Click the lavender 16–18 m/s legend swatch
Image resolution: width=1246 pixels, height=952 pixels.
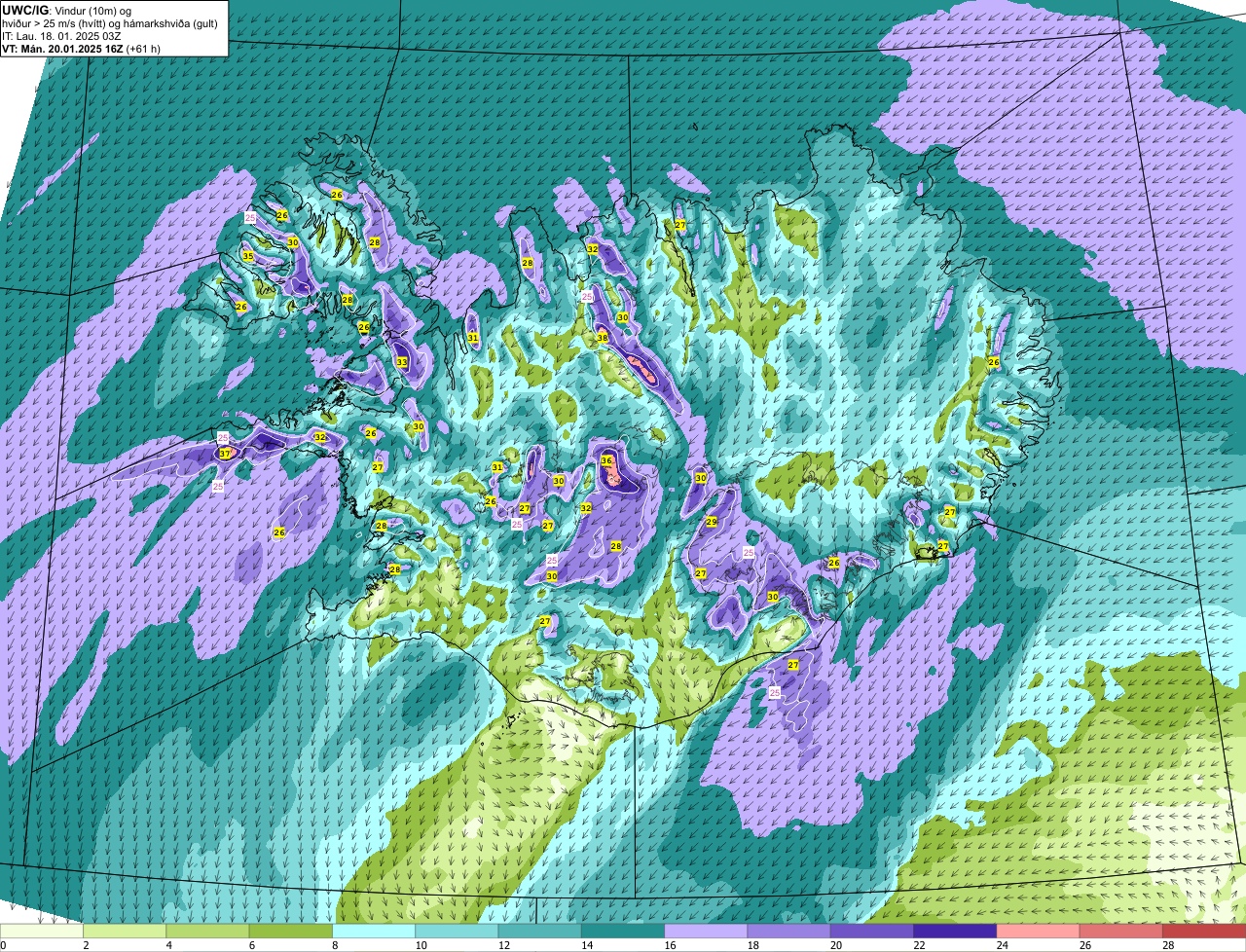(x=706, y=932)
